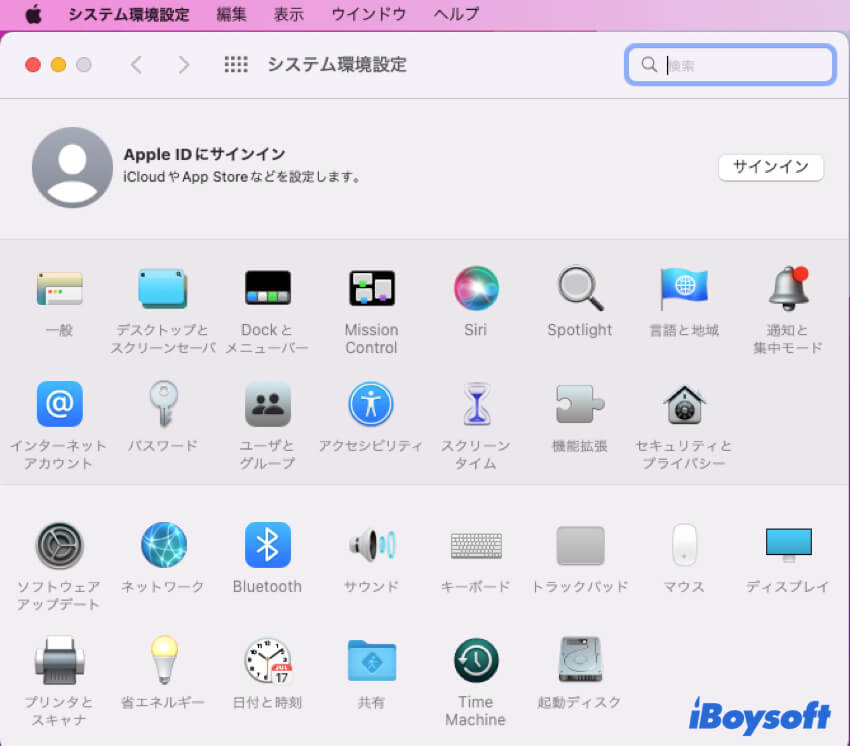Open アクセシビリティ icon
850x746 pixels.
(371, 404)
